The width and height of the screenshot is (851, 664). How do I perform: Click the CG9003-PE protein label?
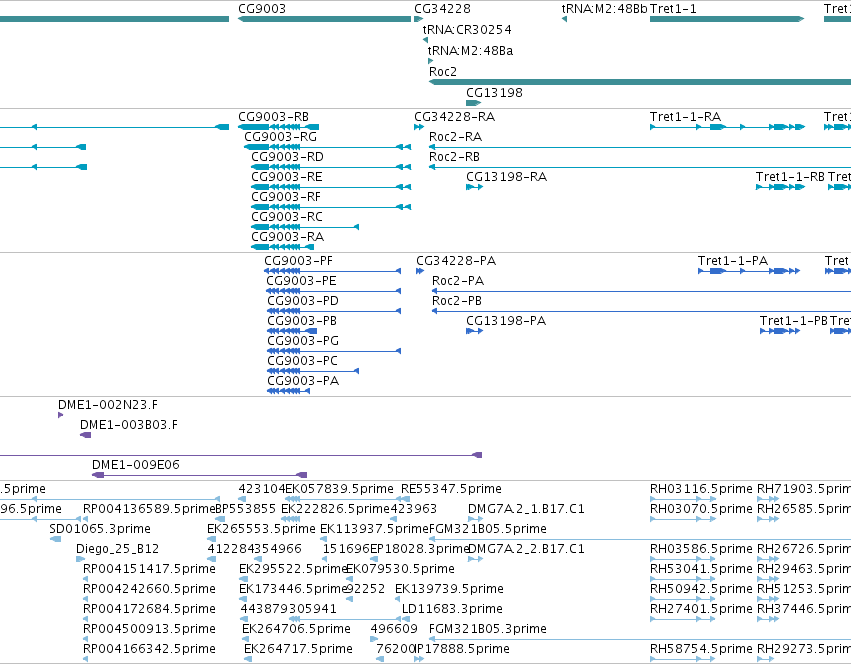click(x=301, y=281)
